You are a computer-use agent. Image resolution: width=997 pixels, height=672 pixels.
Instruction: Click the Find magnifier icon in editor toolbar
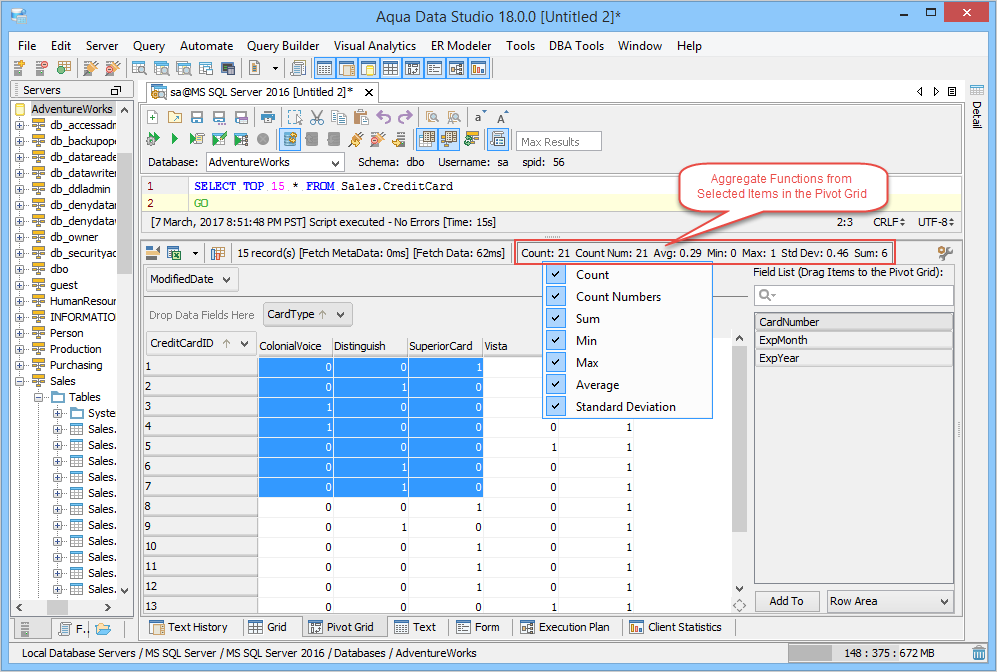tap(432, 118)
